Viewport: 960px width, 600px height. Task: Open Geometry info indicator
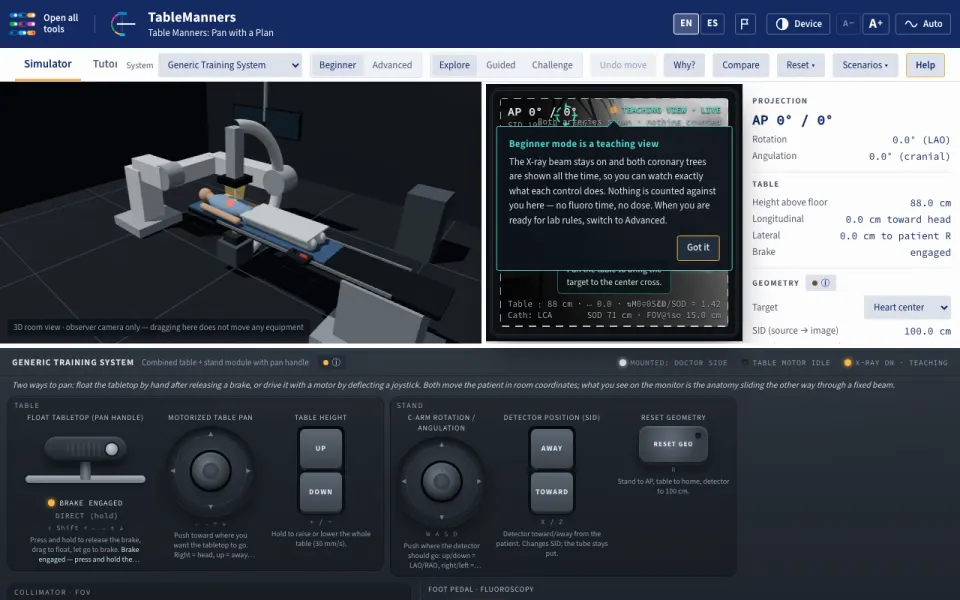coord(820,283)
